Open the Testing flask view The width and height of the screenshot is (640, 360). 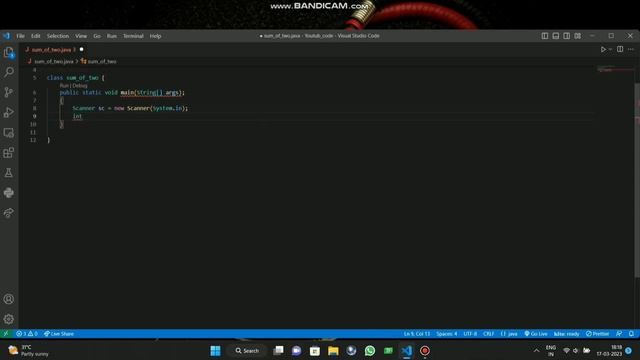(x=9, y=173)
